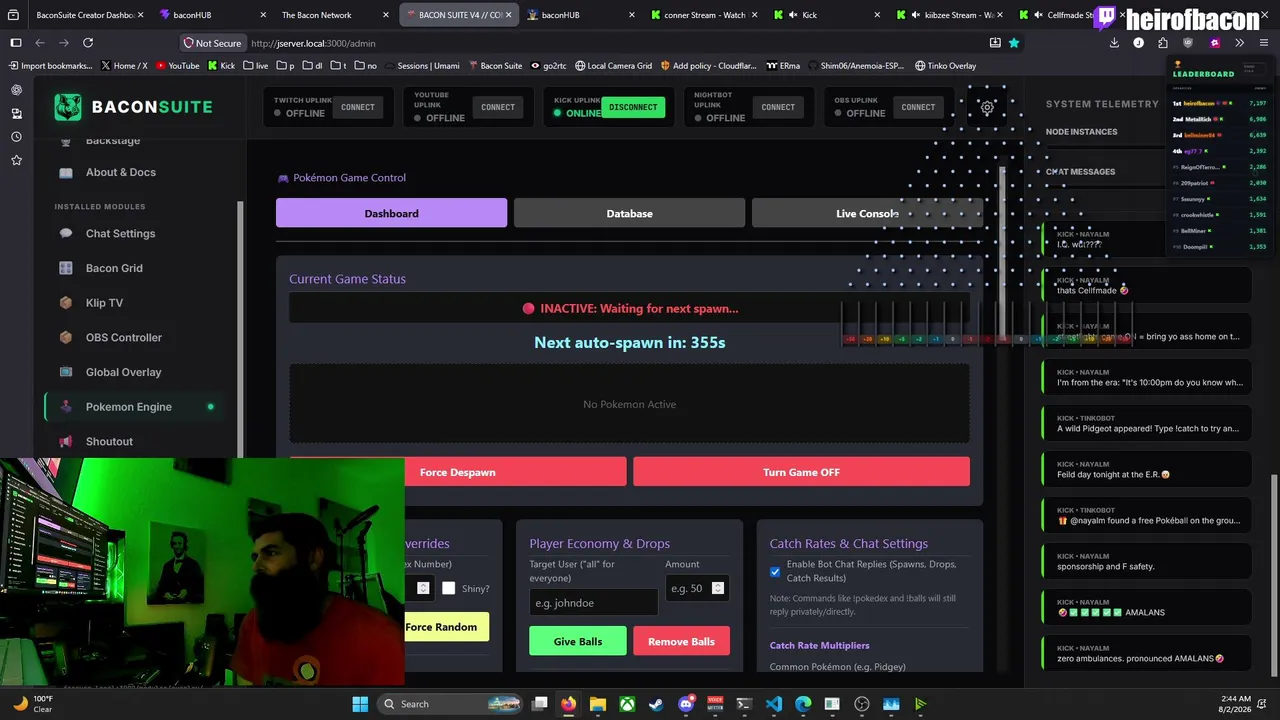Click the Turn Game OFF button
This screenshot has height=720, width=1280.
[x=801, y=472]
